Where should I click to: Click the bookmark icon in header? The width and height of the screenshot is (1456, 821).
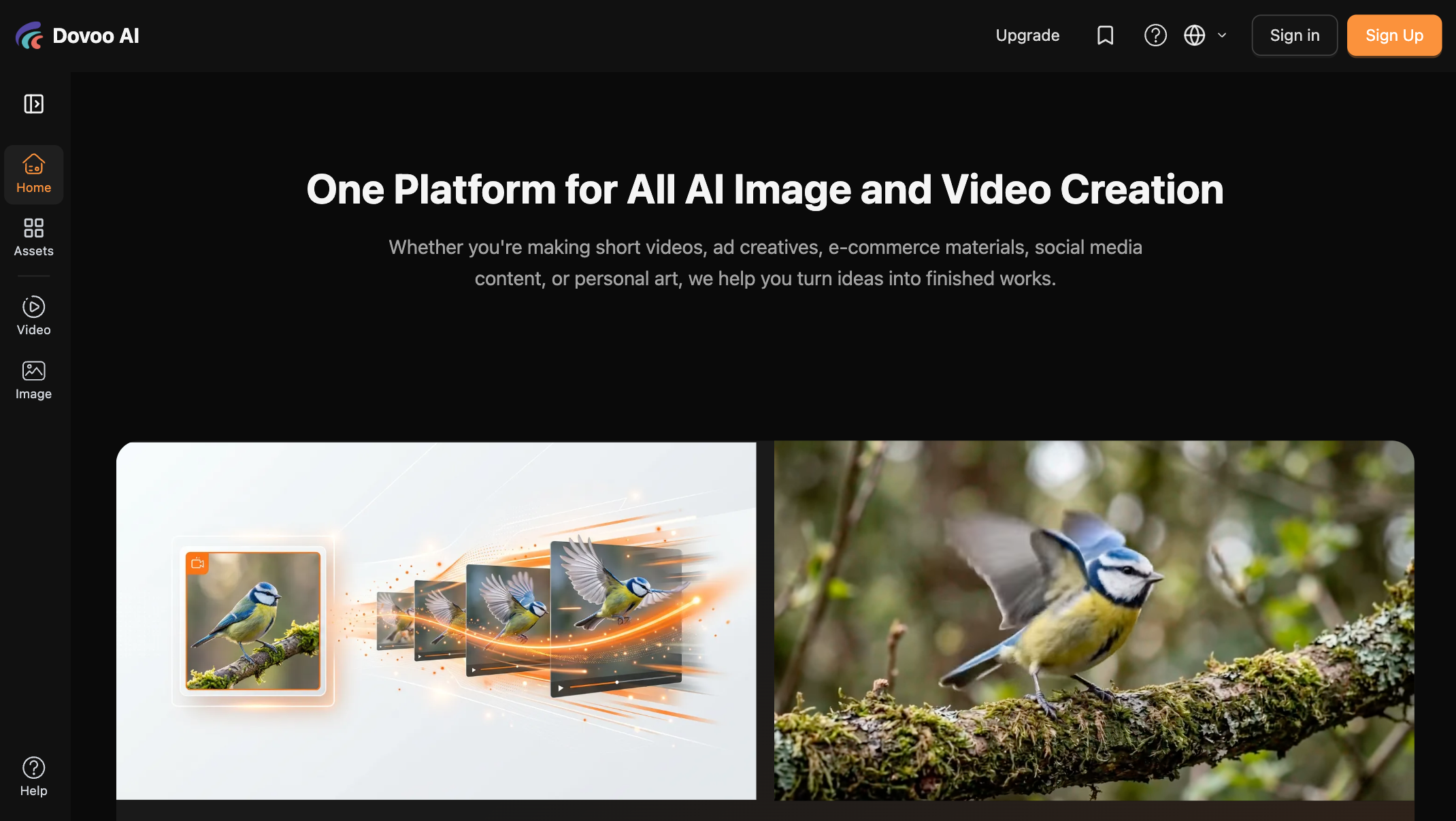[1105, 35]
